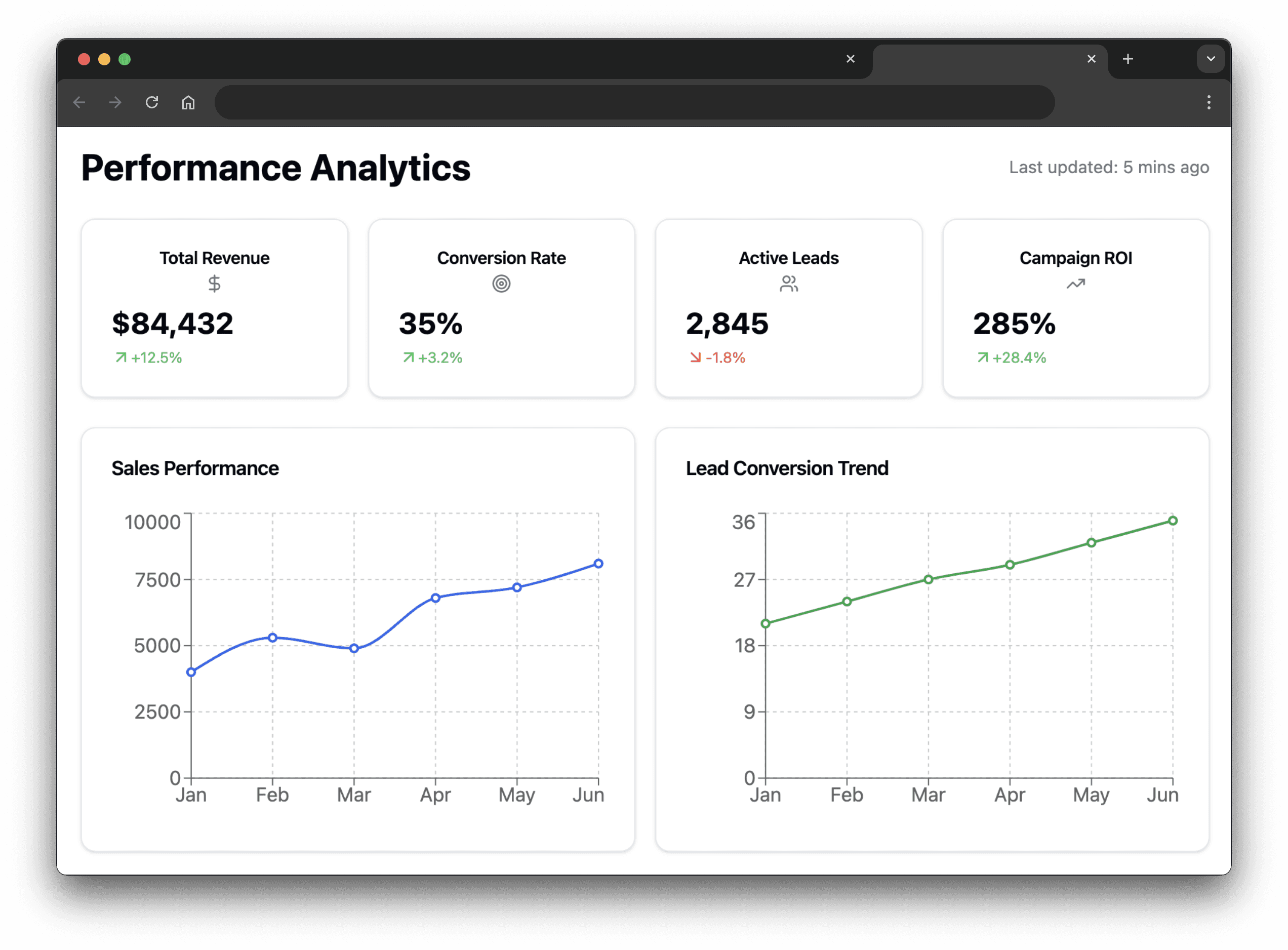The height and width of the screenshot is (950, 1288).
Task: Select the second active browser tab
Action: click(978, 59)
